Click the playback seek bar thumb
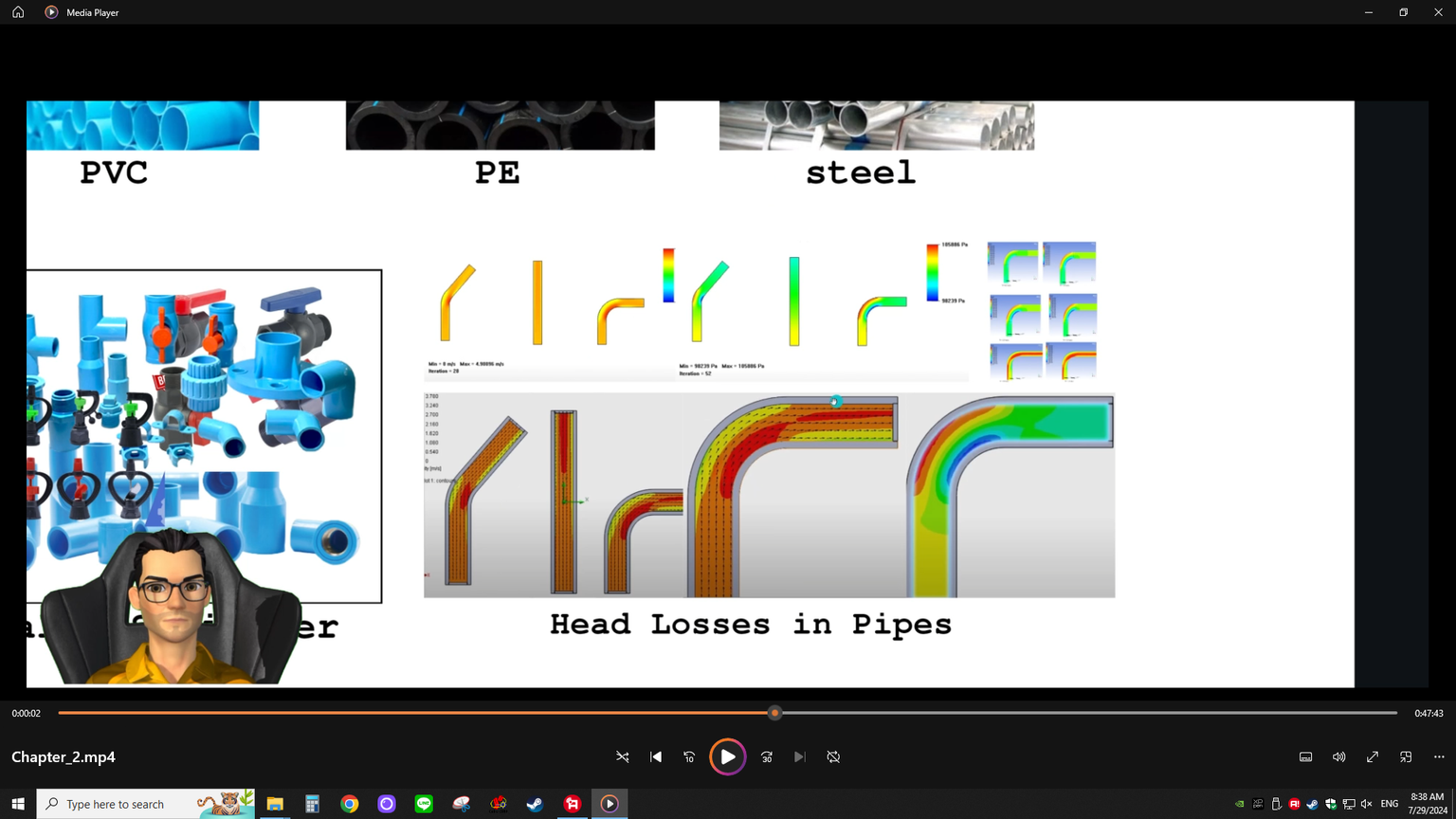1456x819 pixels. tap(774, 713)
